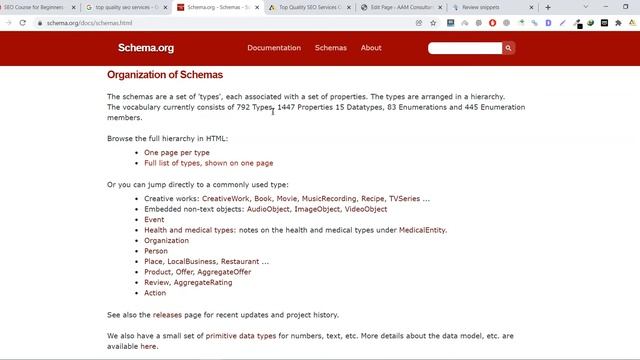Open the Organization type link
Screen dimensions: 640x360
tap(167, 240)
